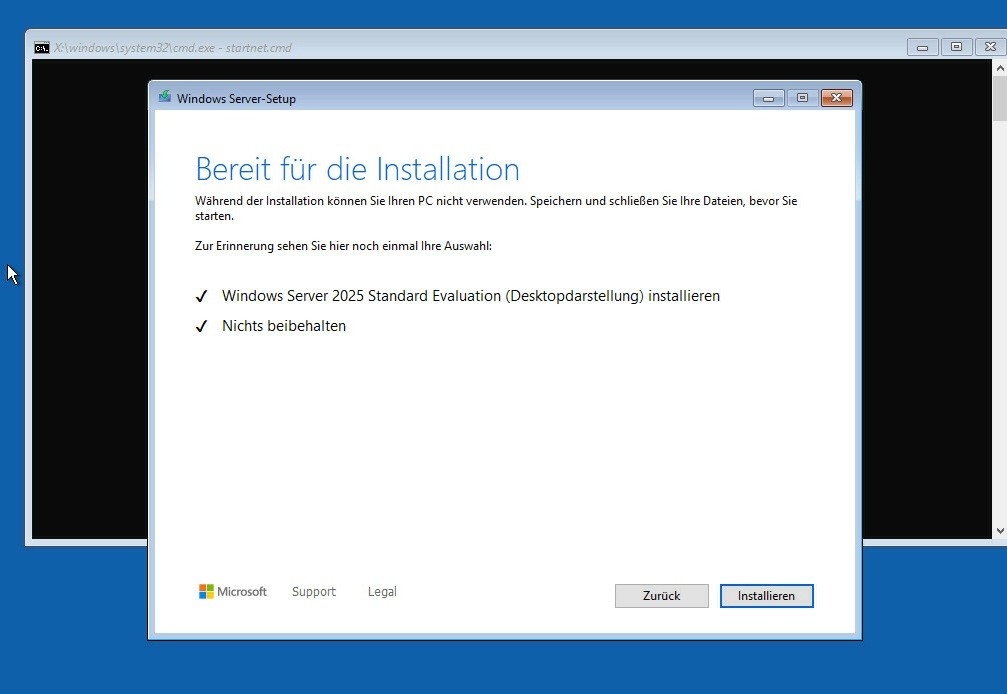1007x694 pixels.
Task: Open the Legal link
Action: pos(382,591)
